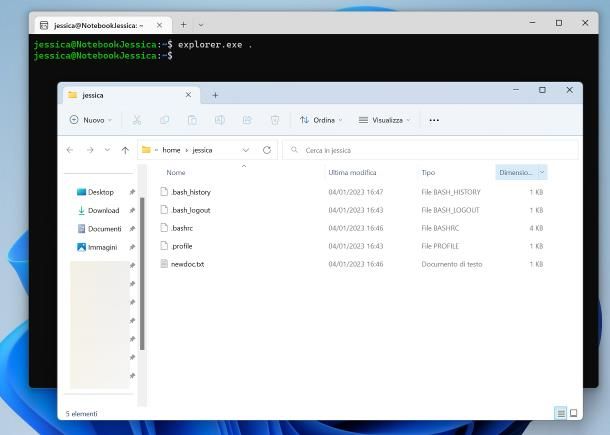This screenshot has height=435, width=610.
Task: Click the folder icon in address bar
Action: (x=146, y=150)
